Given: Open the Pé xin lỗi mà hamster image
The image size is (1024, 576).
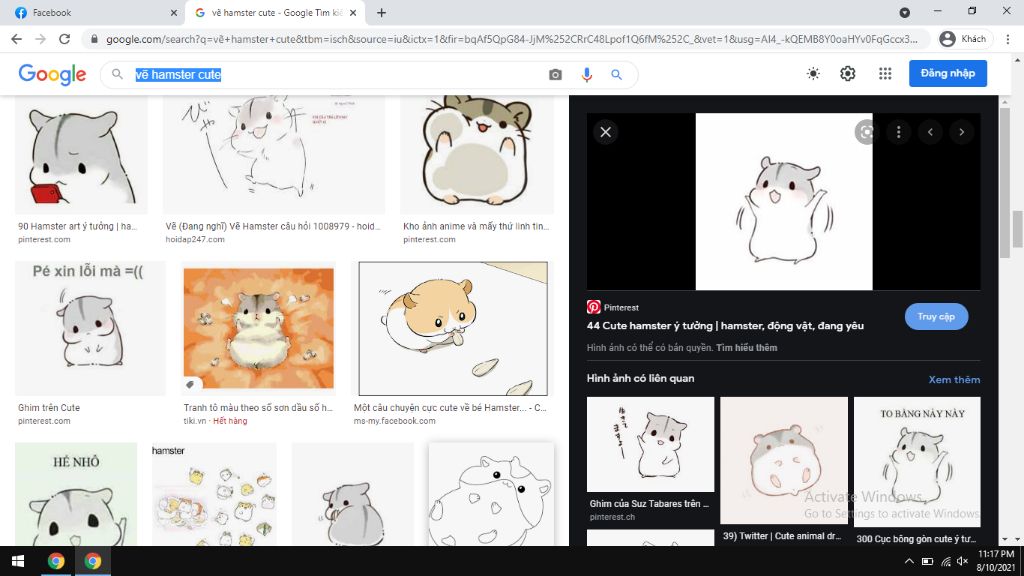Looking at the screenshot, I should tap(90, 328).
